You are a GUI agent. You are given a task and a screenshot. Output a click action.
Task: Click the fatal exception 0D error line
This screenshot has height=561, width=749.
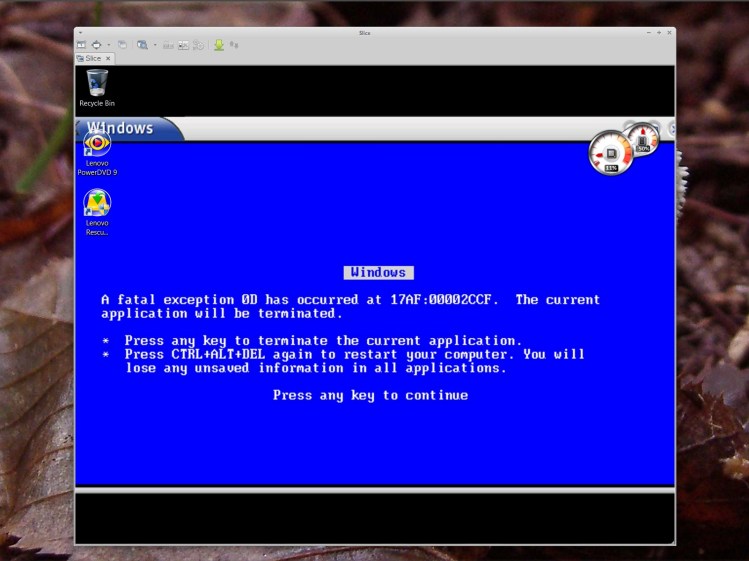tap(351, 300)
